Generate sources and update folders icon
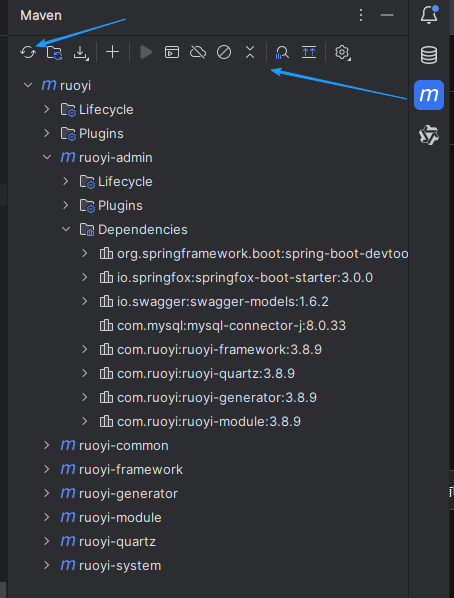Image resolution: width=454 pixels, height=598 pixels. tap(54, 52)
